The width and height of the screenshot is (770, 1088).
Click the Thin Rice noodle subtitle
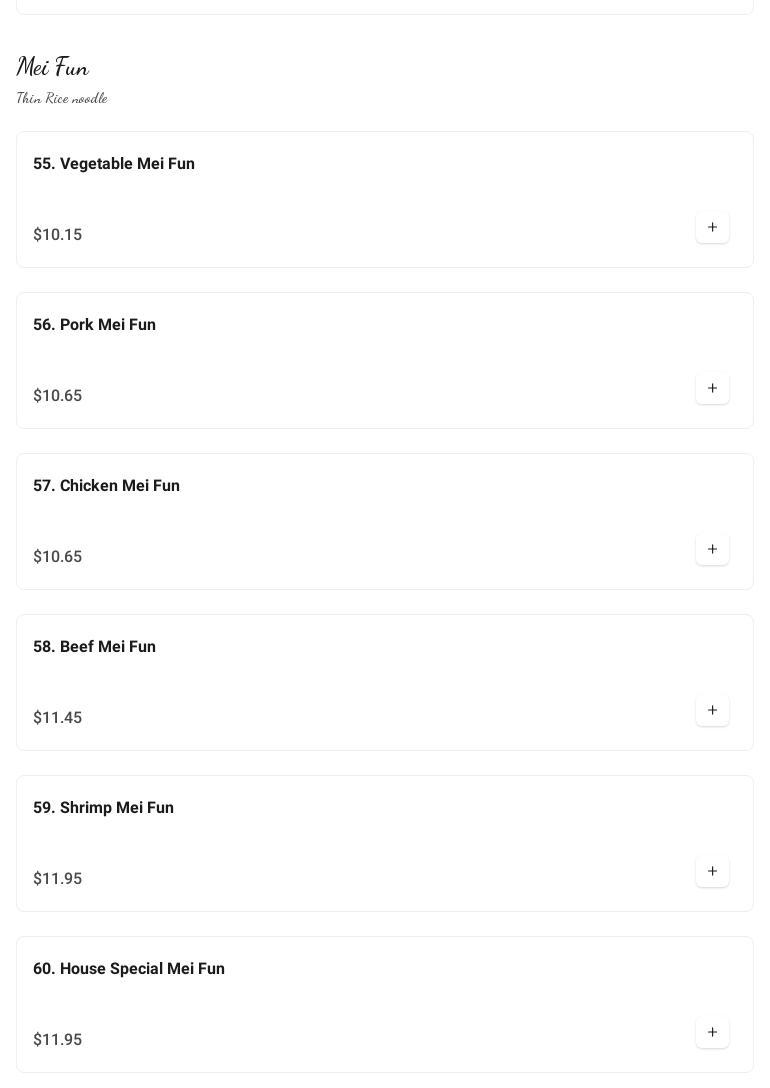[62, 98]
